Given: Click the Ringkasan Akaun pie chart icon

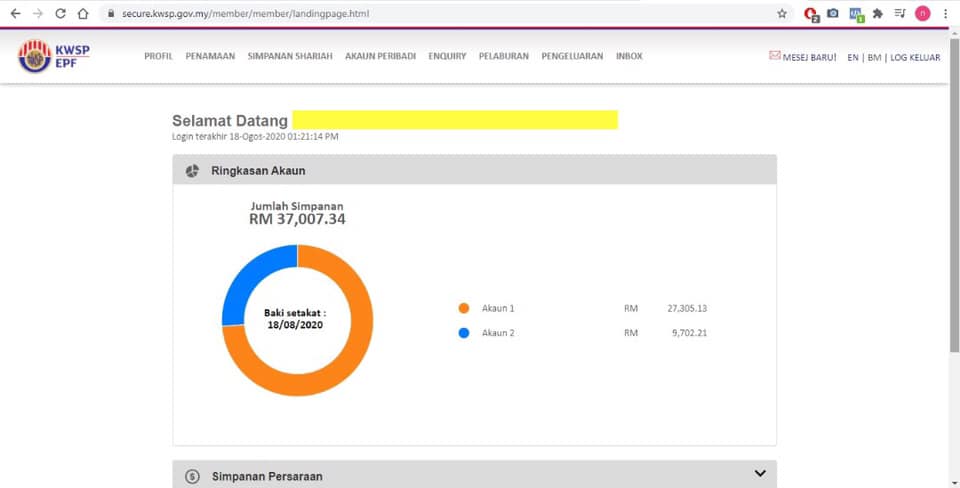Looking at the screenshot, I should (x=192, y=171).
